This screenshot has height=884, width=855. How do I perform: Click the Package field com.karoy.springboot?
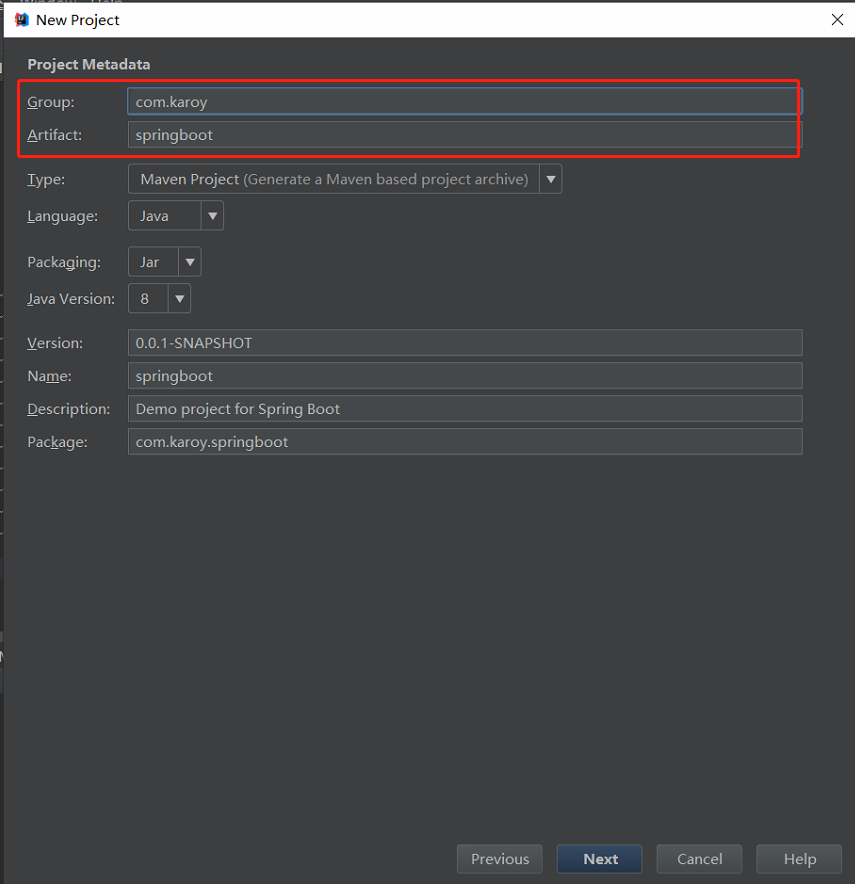464,442
